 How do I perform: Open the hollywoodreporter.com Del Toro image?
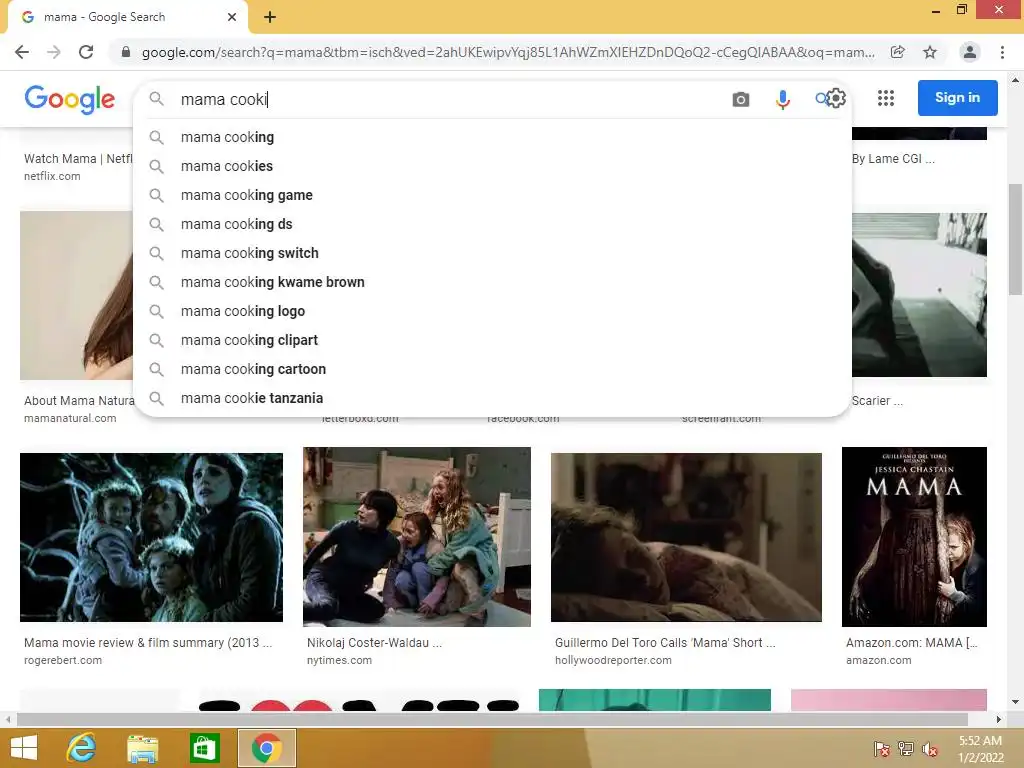pyautogui.click(x=686, y=537)
